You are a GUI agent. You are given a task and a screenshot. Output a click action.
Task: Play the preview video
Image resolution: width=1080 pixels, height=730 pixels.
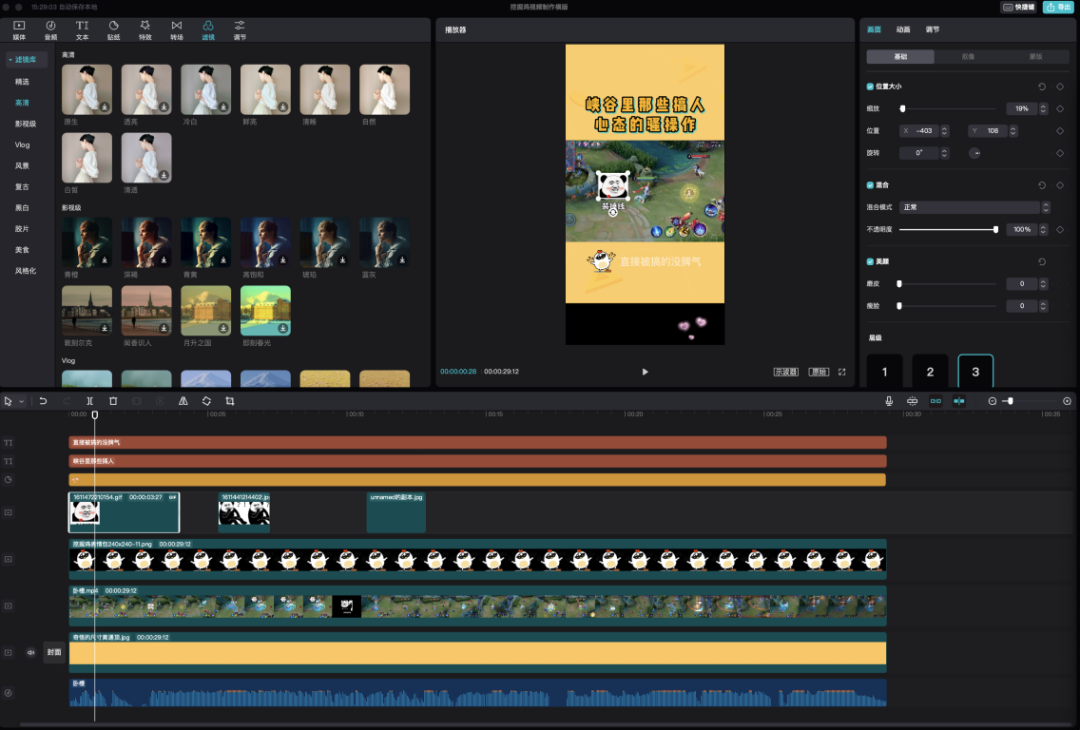coord(645,372)
